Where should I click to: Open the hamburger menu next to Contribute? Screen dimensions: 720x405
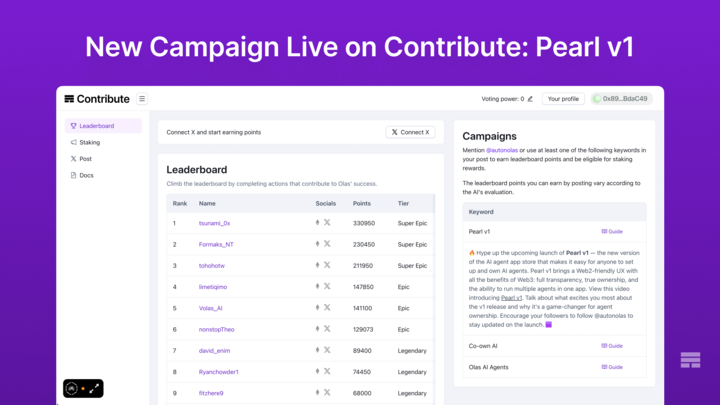(142, 99)
